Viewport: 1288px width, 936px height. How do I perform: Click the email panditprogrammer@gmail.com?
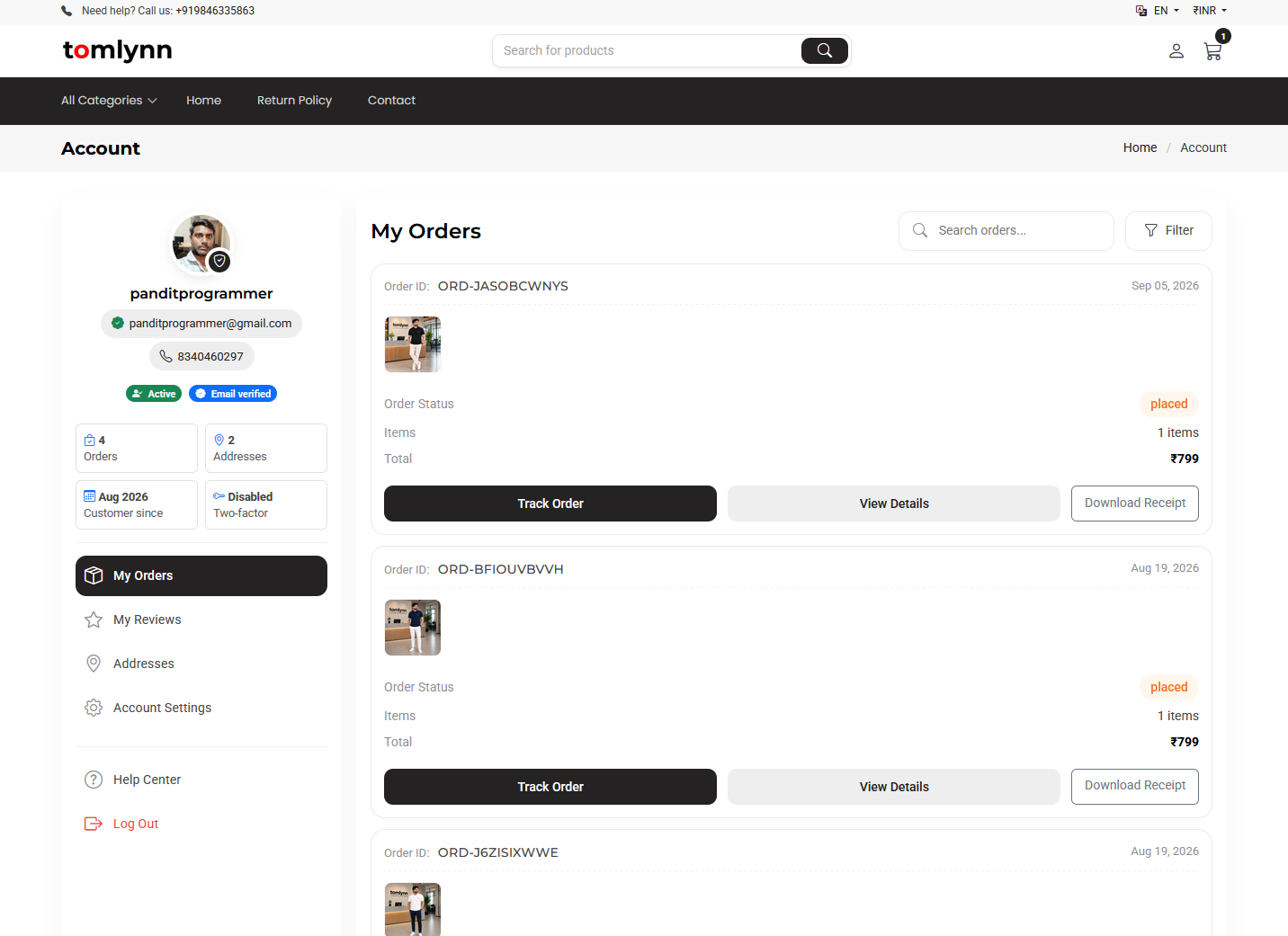pyautogui.click(x=210, y=323)
